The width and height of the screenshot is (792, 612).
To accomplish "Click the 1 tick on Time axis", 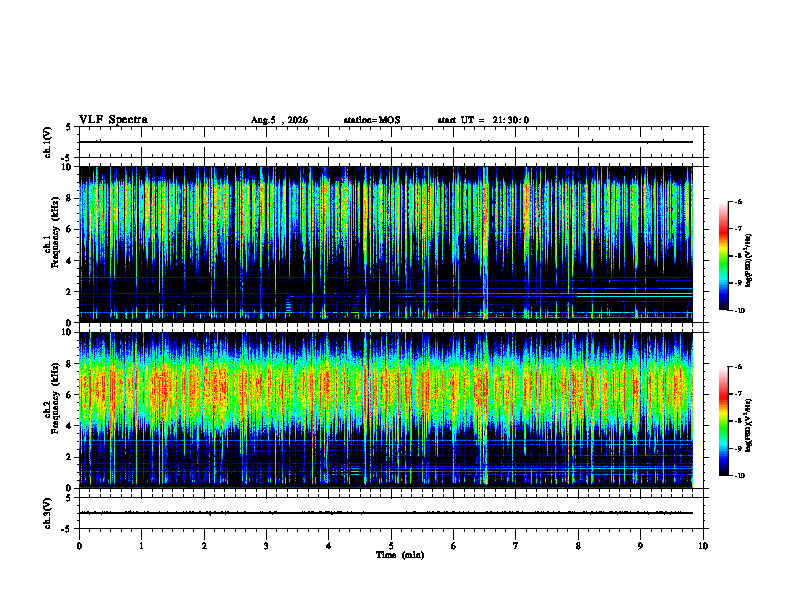I will coord(141,546).
